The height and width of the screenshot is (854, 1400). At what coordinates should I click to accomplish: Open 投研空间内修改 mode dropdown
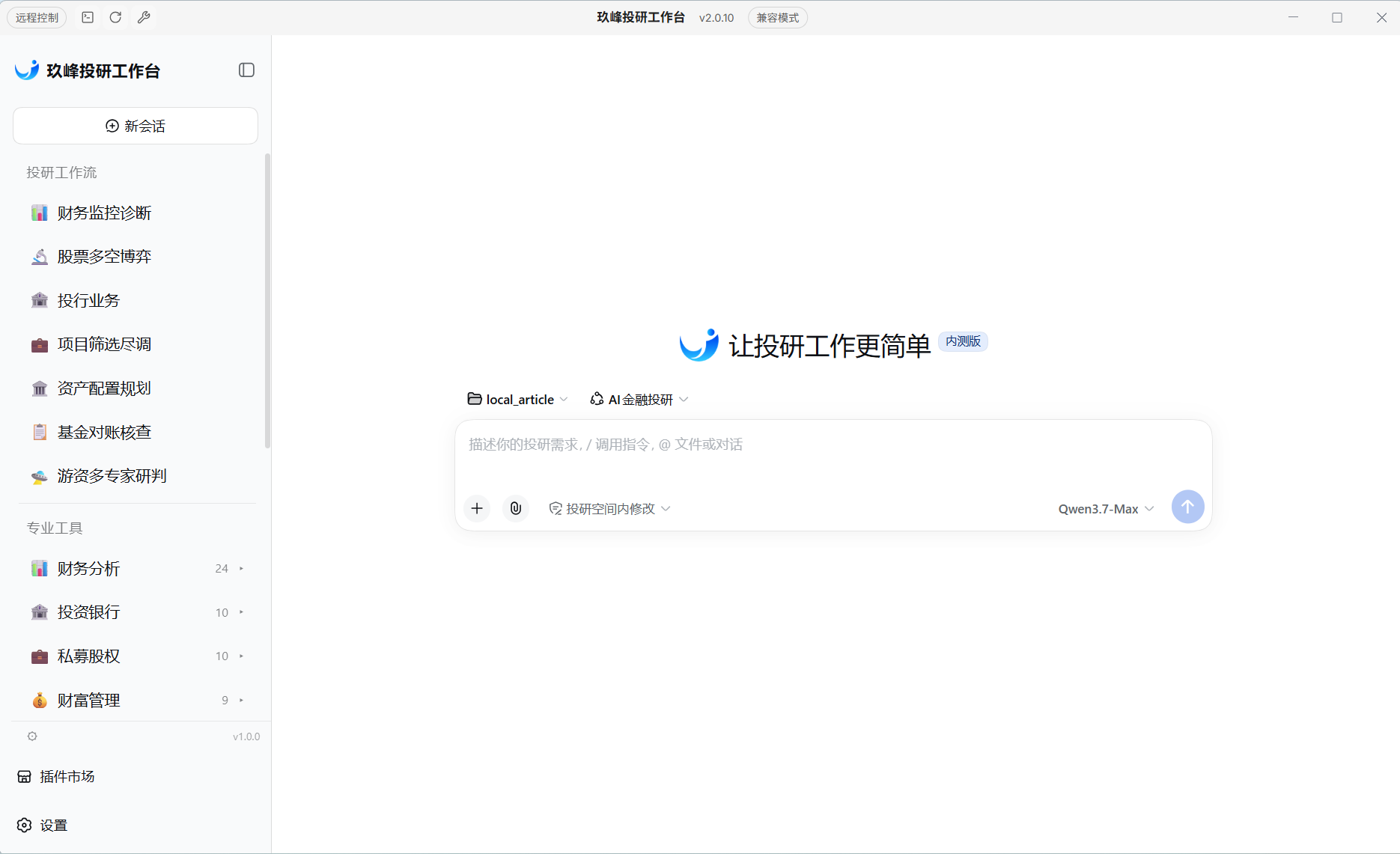tap(609, 509)
